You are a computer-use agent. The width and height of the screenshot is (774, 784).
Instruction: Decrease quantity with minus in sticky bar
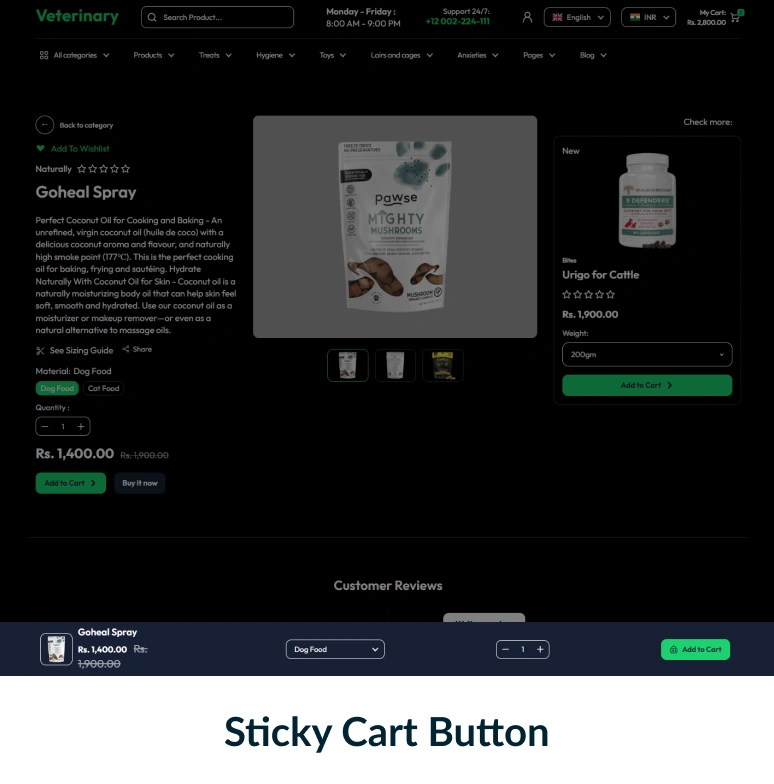[506, 650]
